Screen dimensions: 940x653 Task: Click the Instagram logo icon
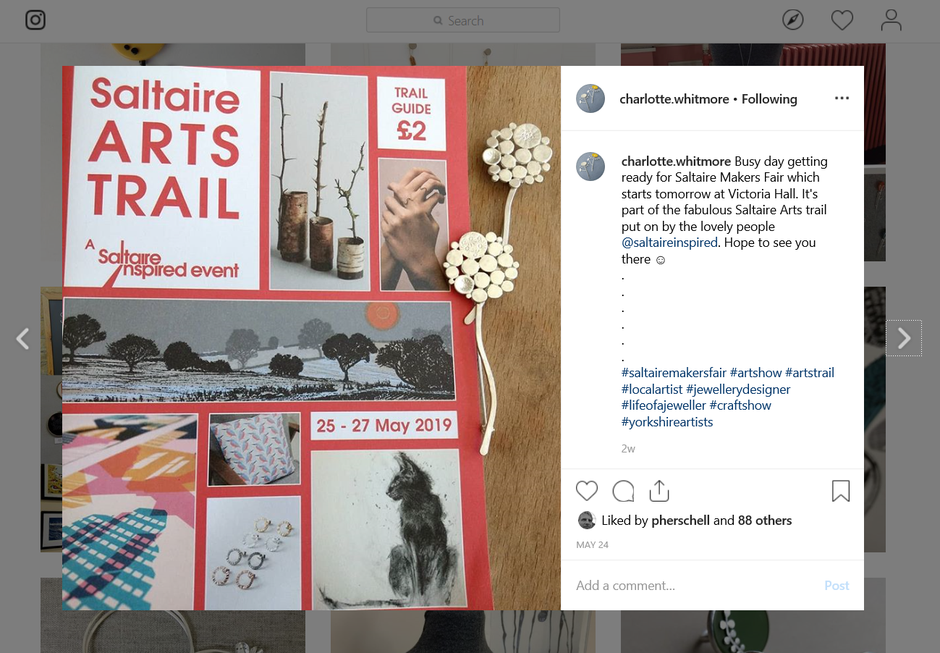tap(35, 20)
